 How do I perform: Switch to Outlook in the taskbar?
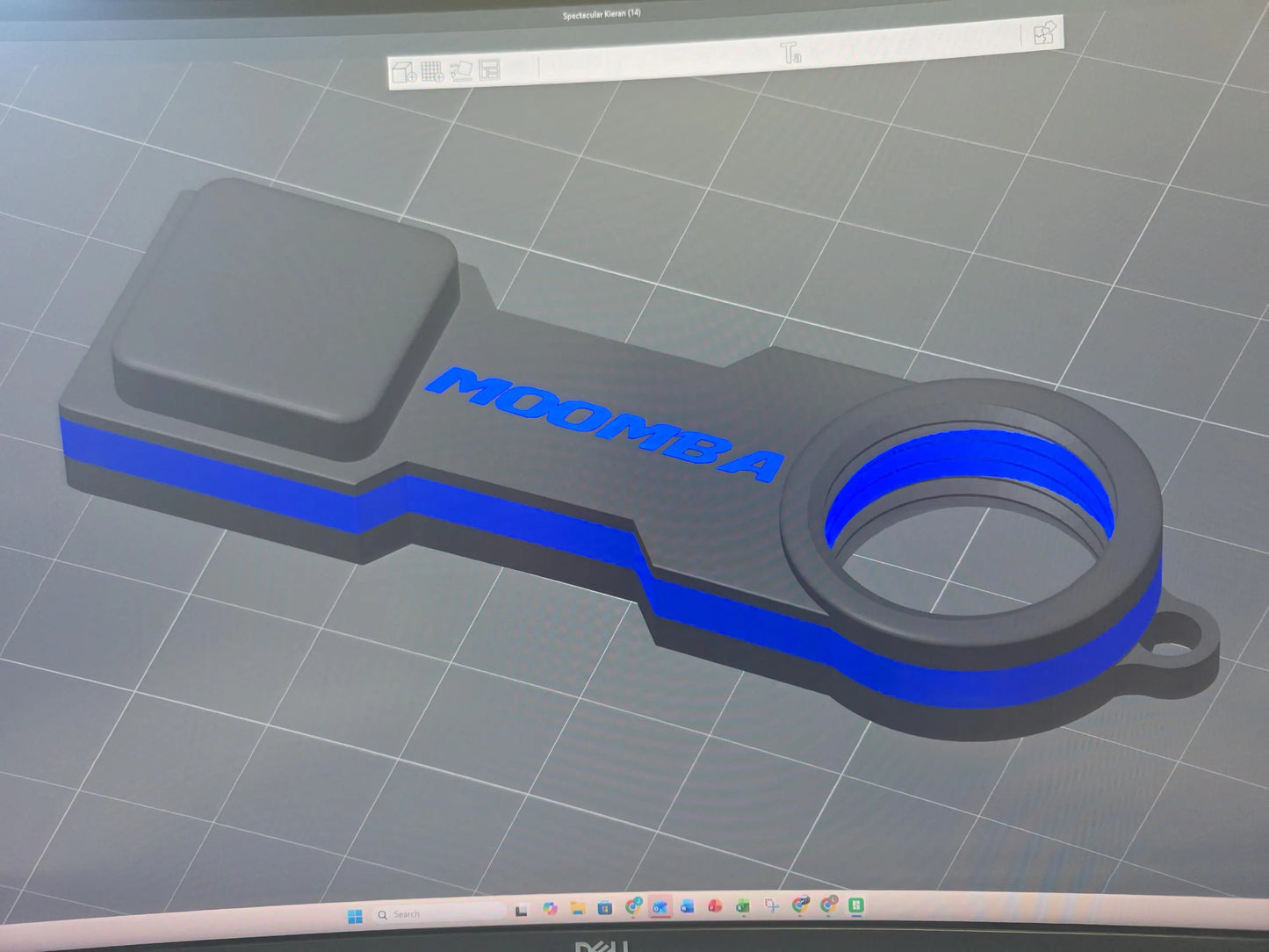tap(660, 907)
